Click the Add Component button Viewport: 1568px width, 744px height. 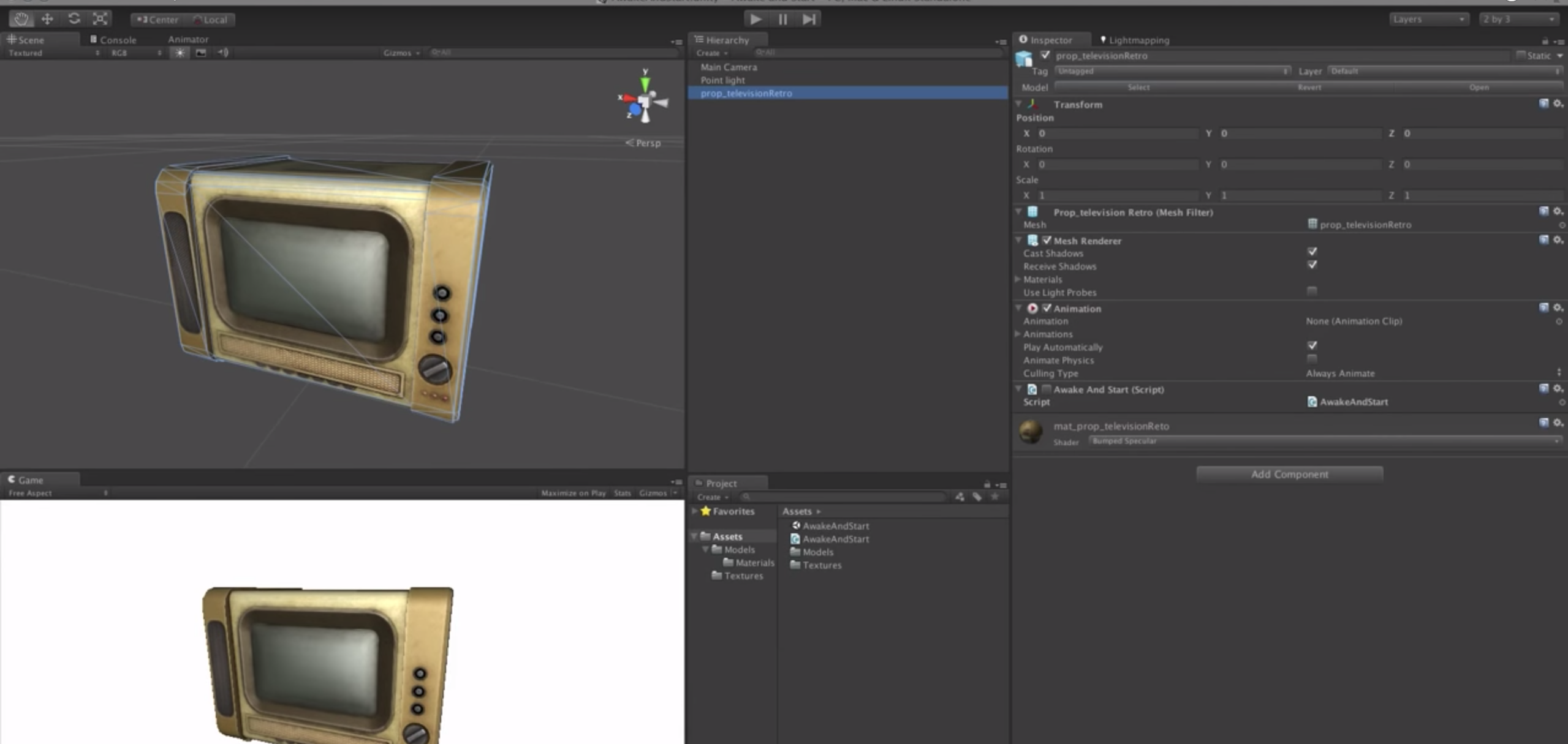point(1289,474)
